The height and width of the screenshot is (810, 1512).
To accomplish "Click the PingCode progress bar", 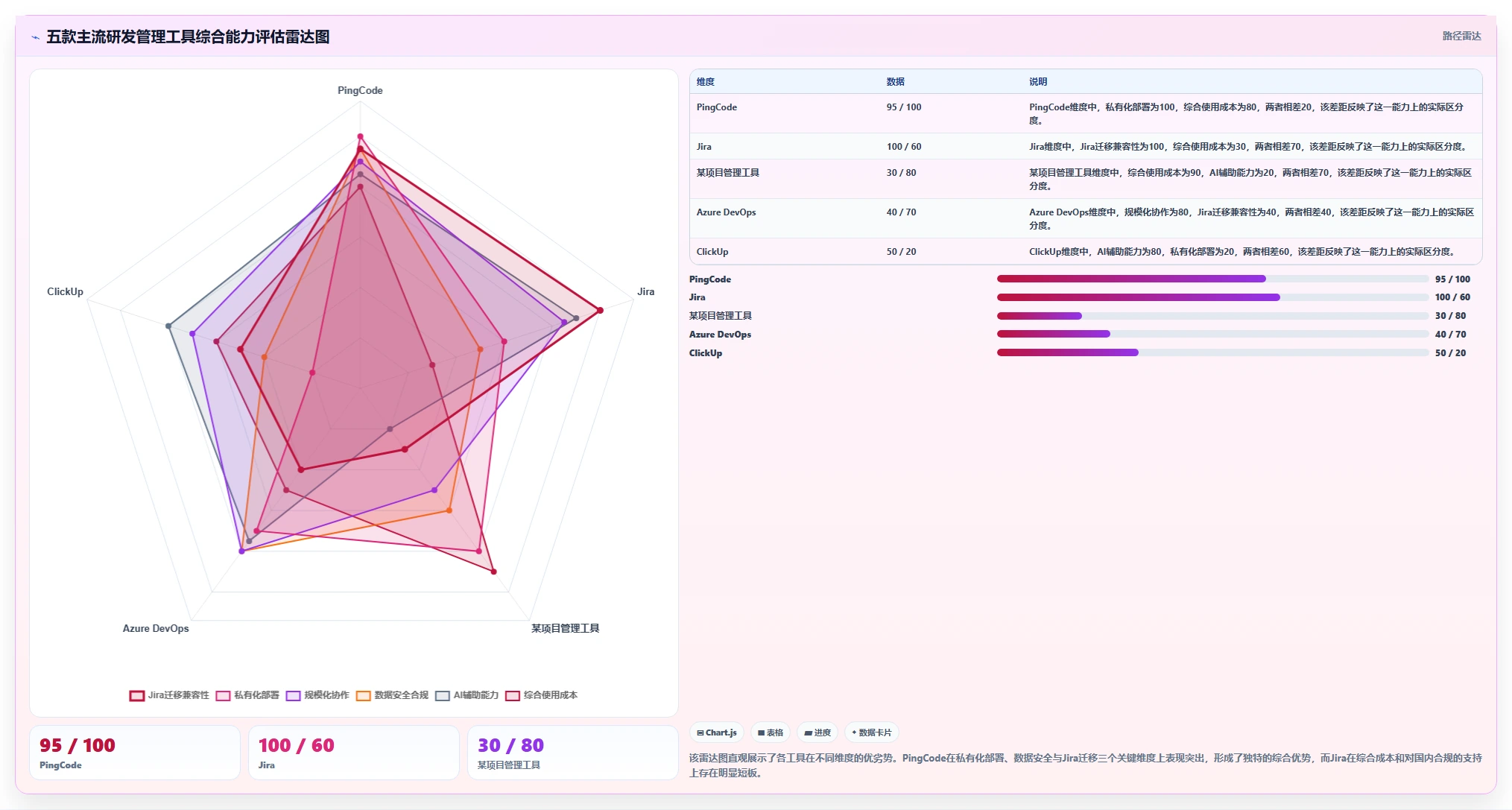I will pyautogui.click(x=1212, y=279).
